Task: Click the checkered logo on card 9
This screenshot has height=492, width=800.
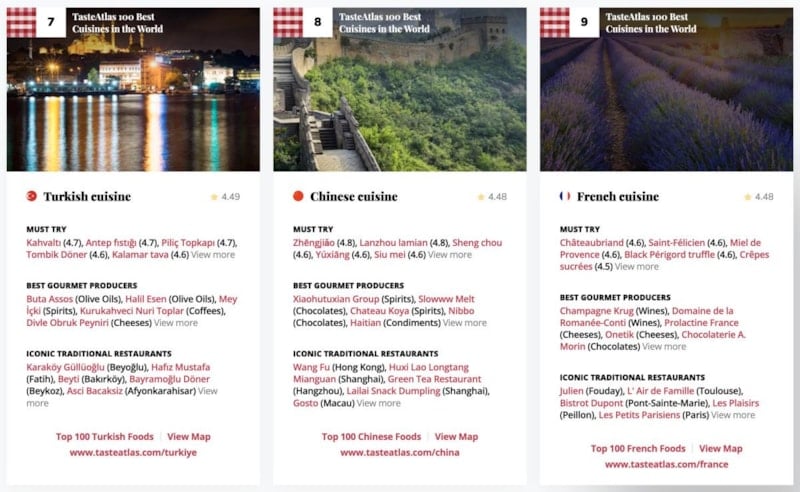Action: point(555,22)
